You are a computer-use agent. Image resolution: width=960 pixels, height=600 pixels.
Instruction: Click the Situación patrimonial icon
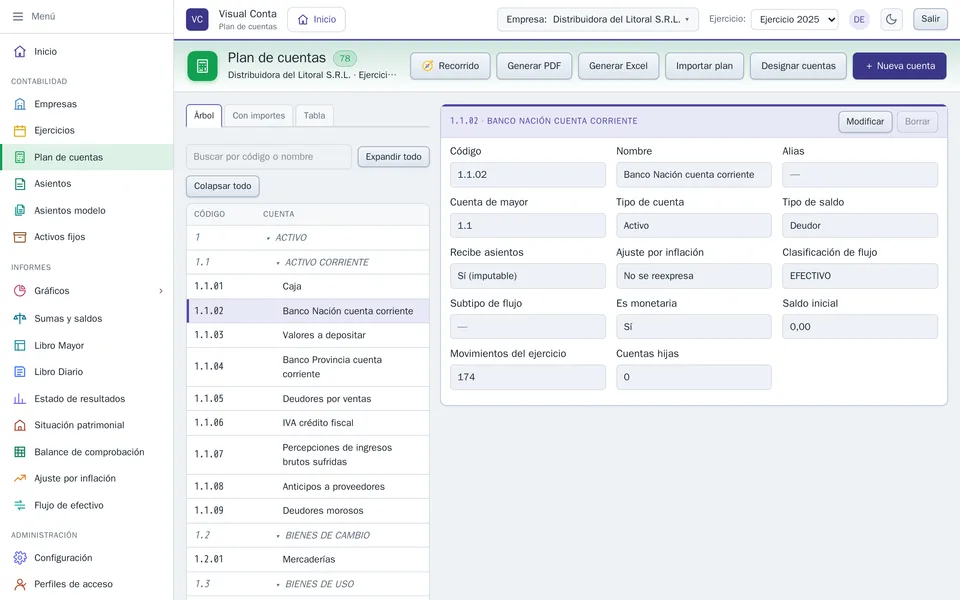[20, 425]
